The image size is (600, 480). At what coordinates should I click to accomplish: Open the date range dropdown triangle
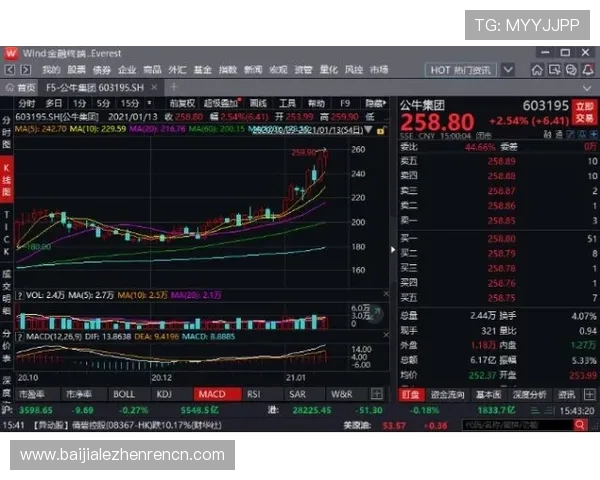pos(368,130)
